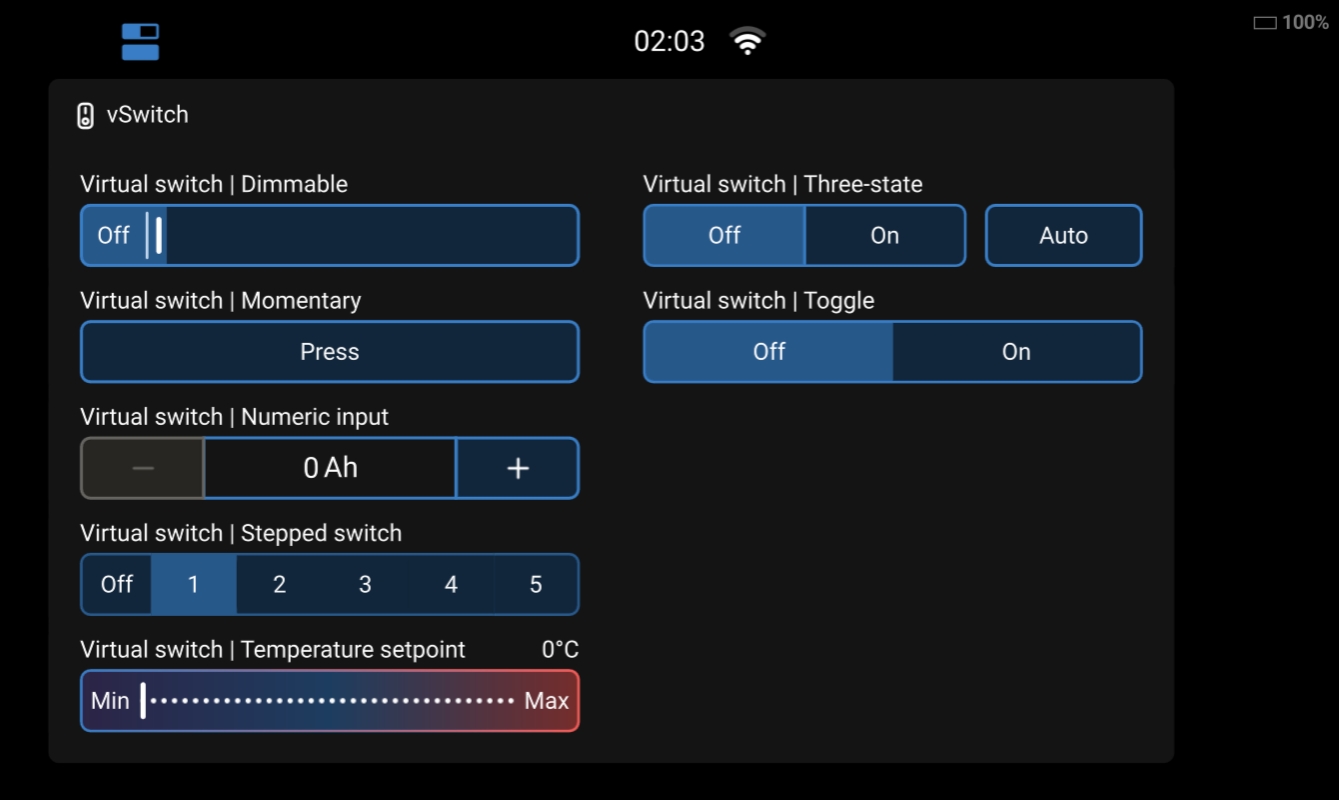Turn the Toggle switch On
Image resolution: width=1339 pixels, height=800 pixels.
[1016, 352]
